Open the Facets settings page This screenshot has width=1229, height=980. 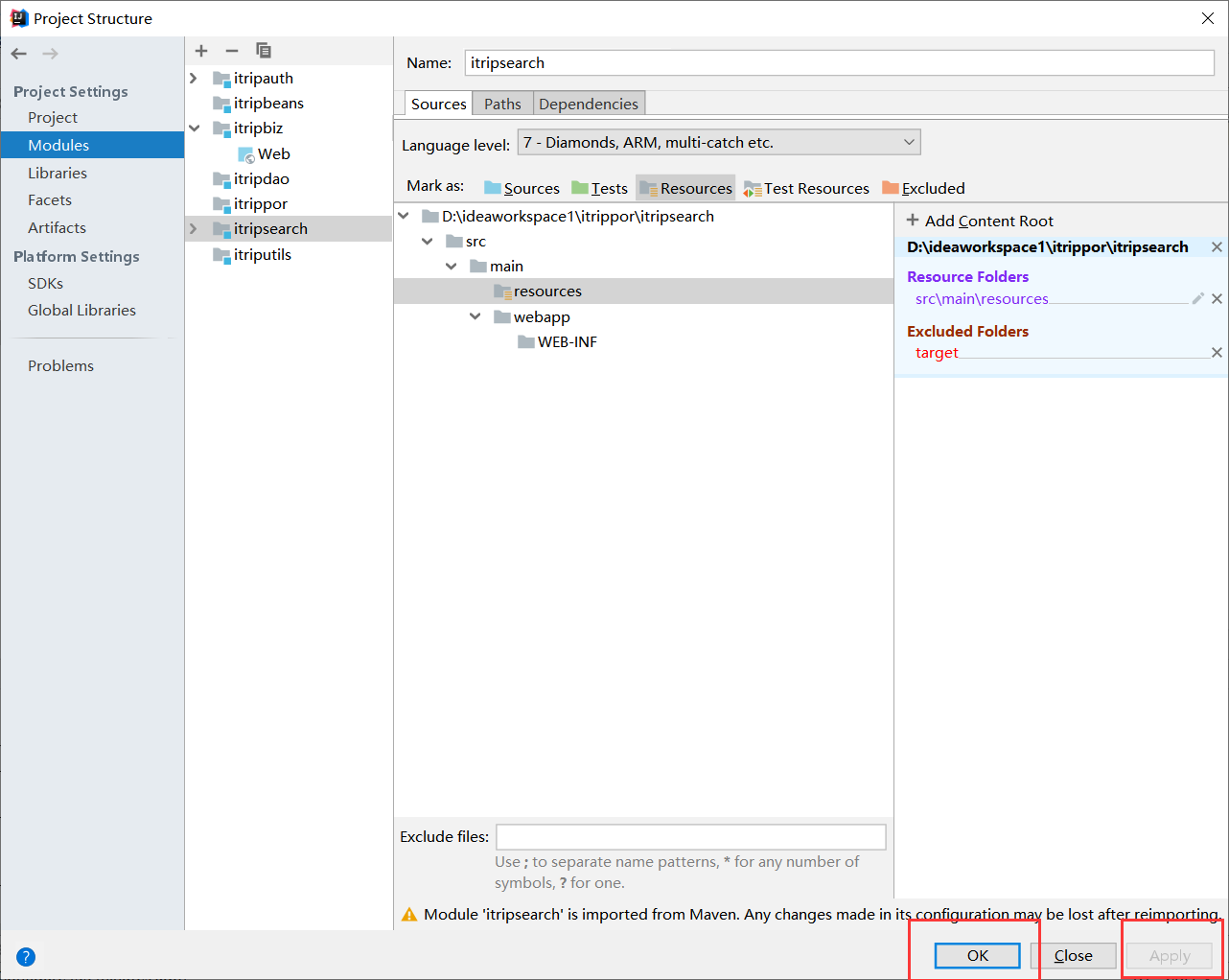click(x=50, y=200)
